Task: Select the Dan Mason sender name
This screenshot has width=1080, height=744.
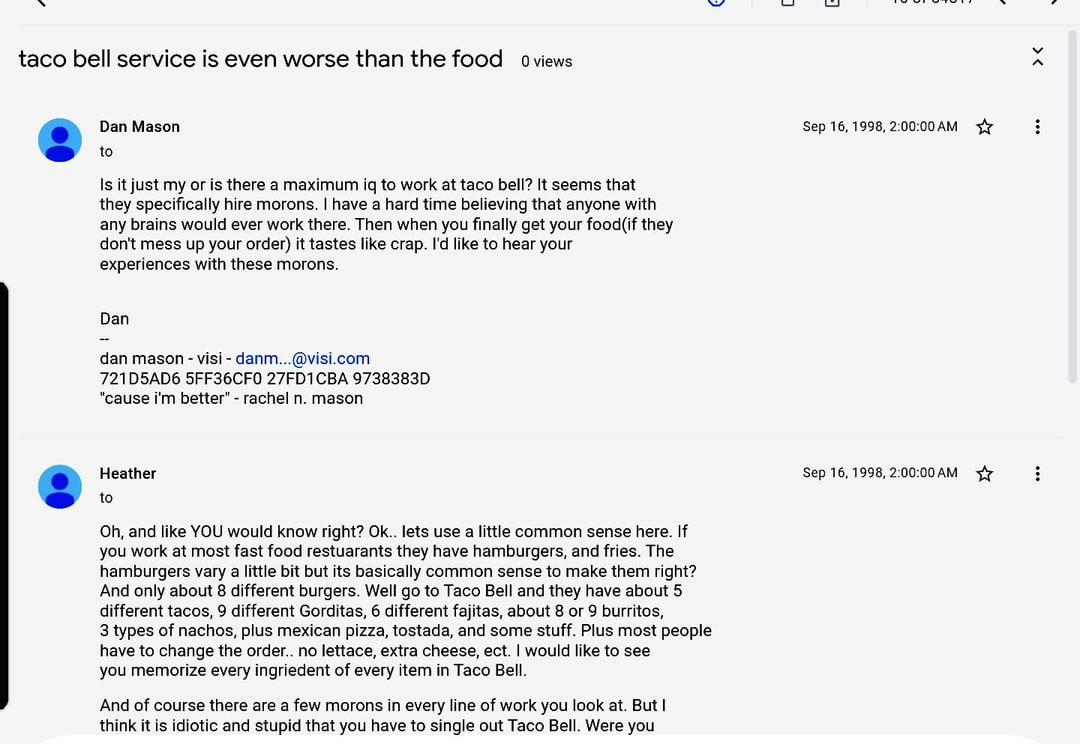Action: (x=140, y=127)
